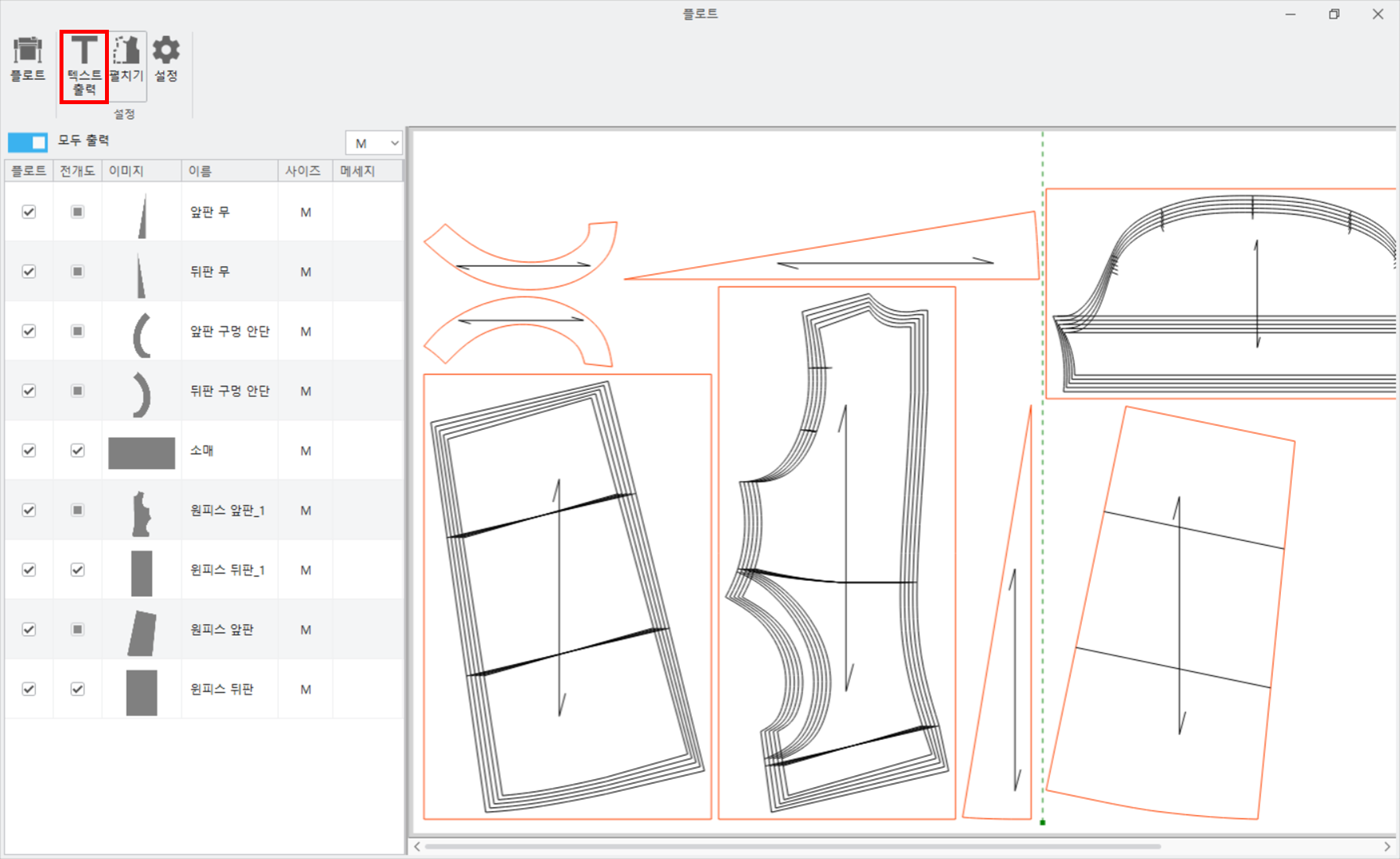Image resolution: width=1400 pixels, height=859 pixels.
Task: Select the 원피스 앞판 name cell
Action: coord(230,629)
